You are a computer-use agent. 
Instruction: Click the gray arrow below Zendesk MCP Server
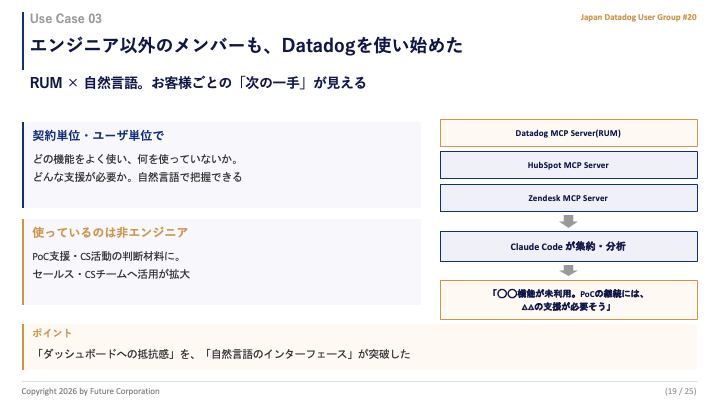pos(568,221)
